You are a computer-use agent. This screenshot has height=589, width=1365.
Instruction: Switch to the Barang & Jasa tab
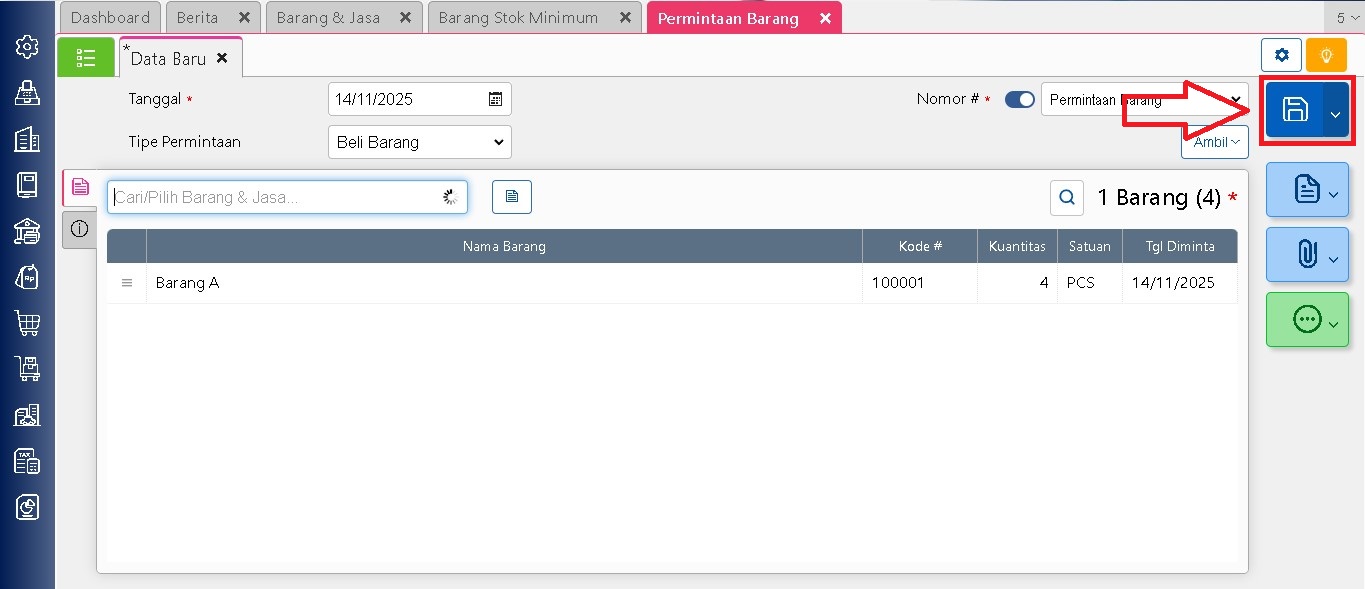[x=328, y=18]
